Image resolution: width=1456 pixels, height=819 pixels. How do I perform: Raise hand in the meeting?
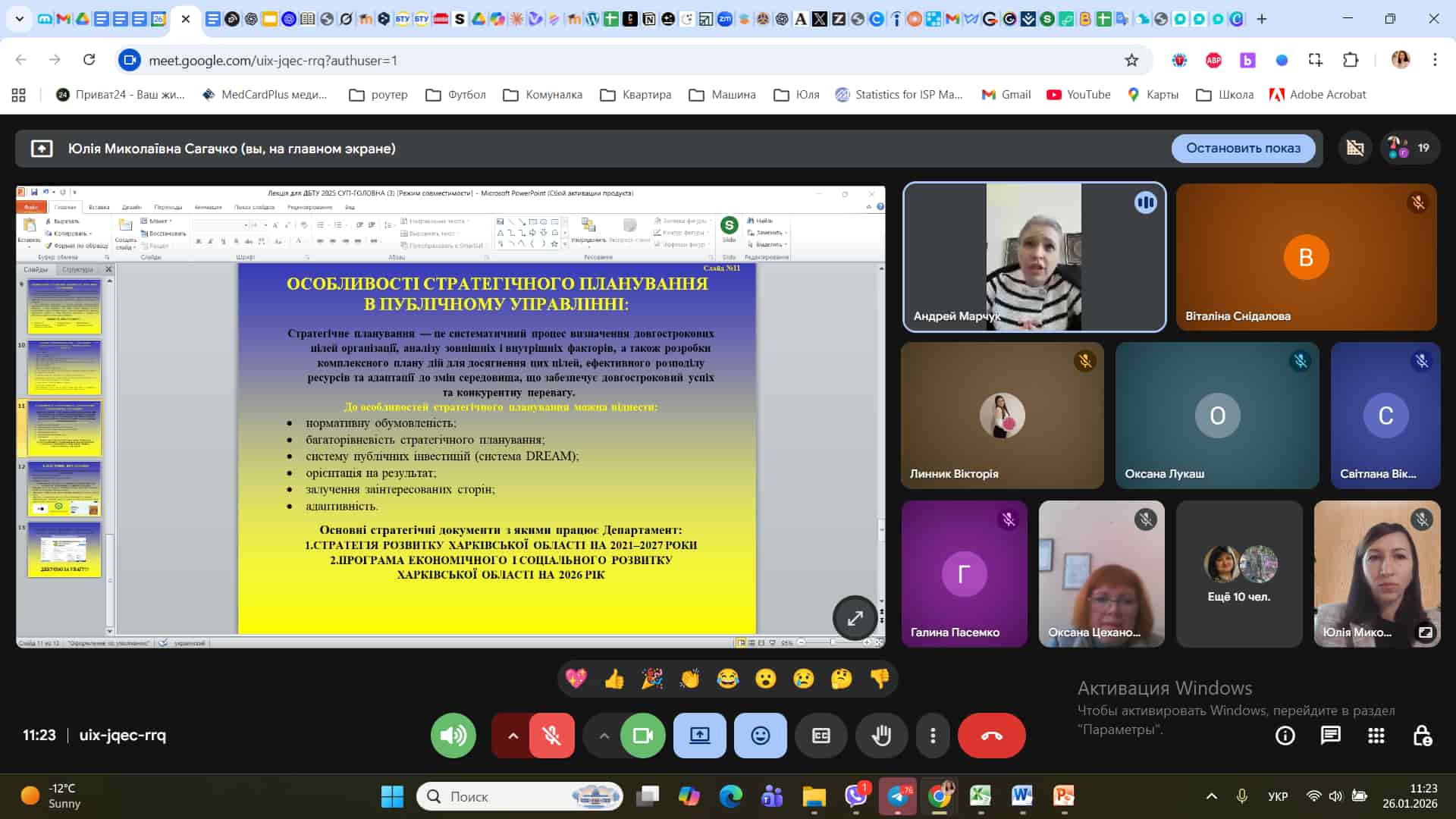[x=881, y=736]
